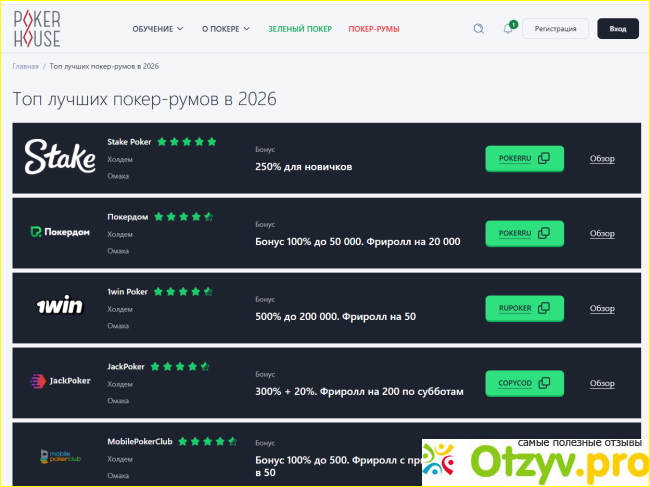Image resolution: width=650 pixels, height=487 pixels.
Task: Open the ЗЕЛЕНЫЙ ПОКЕР menu item
Action: tap(300, 29)
